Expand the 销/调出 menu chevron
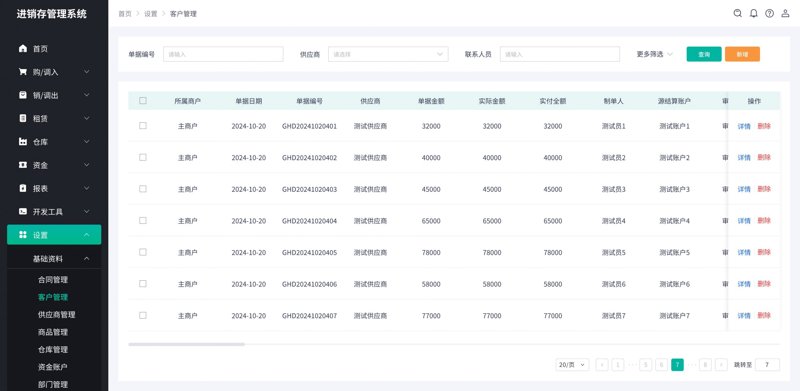 tap(87, 95)
